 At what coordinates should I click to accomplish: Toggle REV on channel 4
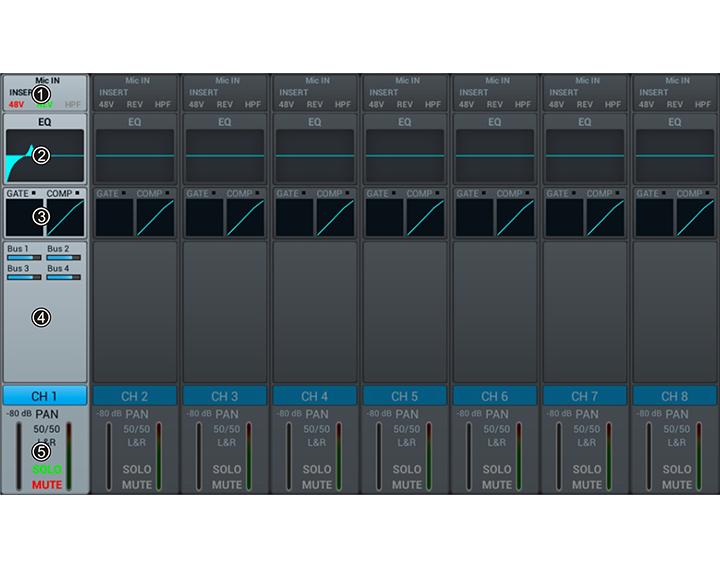315,104
